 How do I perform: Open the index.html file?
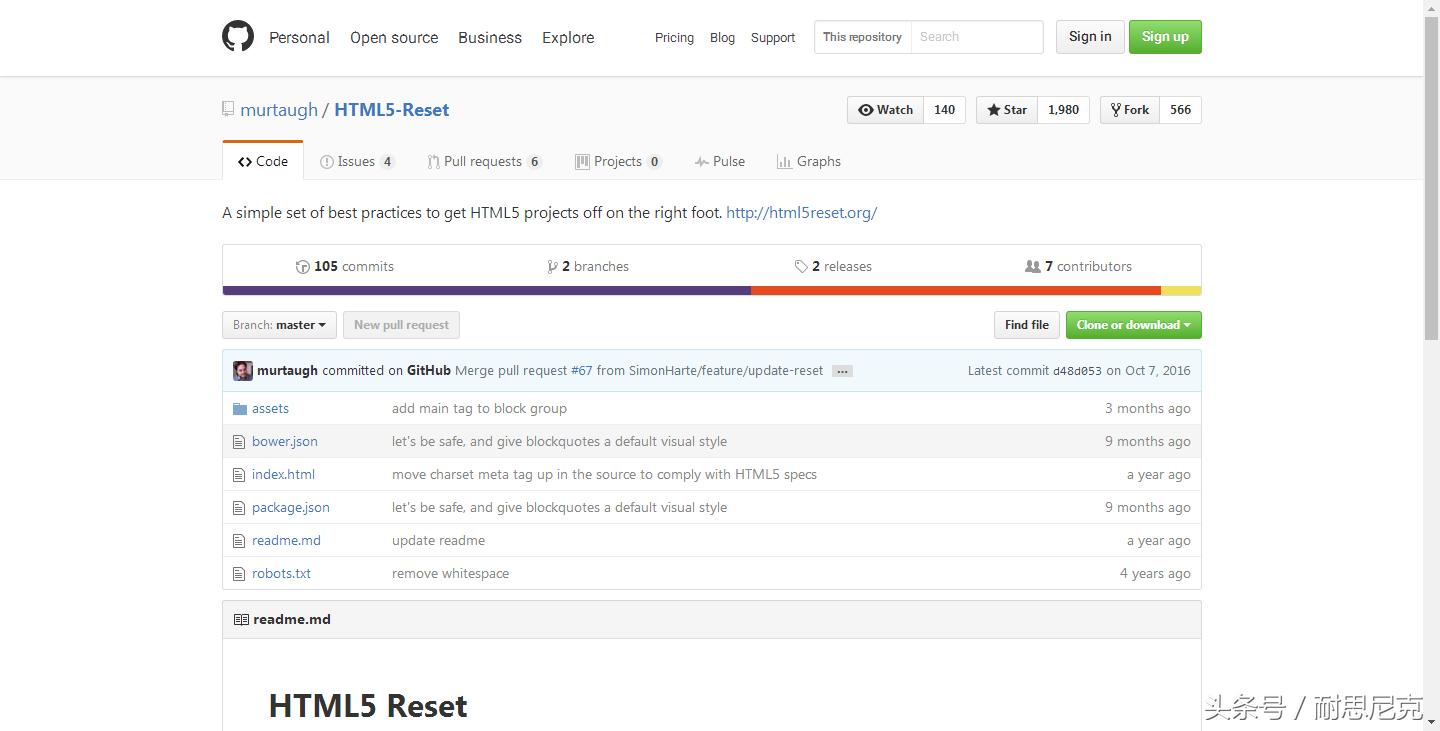[x=283, y=474]
